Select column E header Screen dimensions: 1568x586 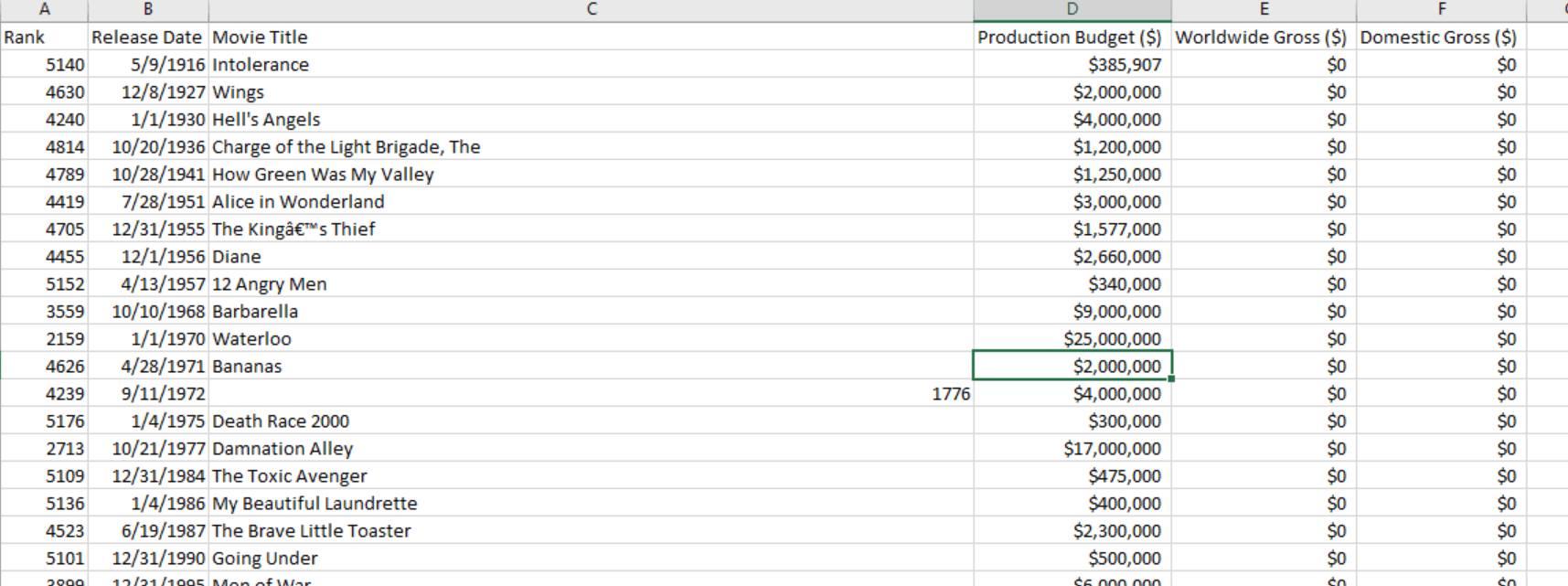[x=1264, y=10]
